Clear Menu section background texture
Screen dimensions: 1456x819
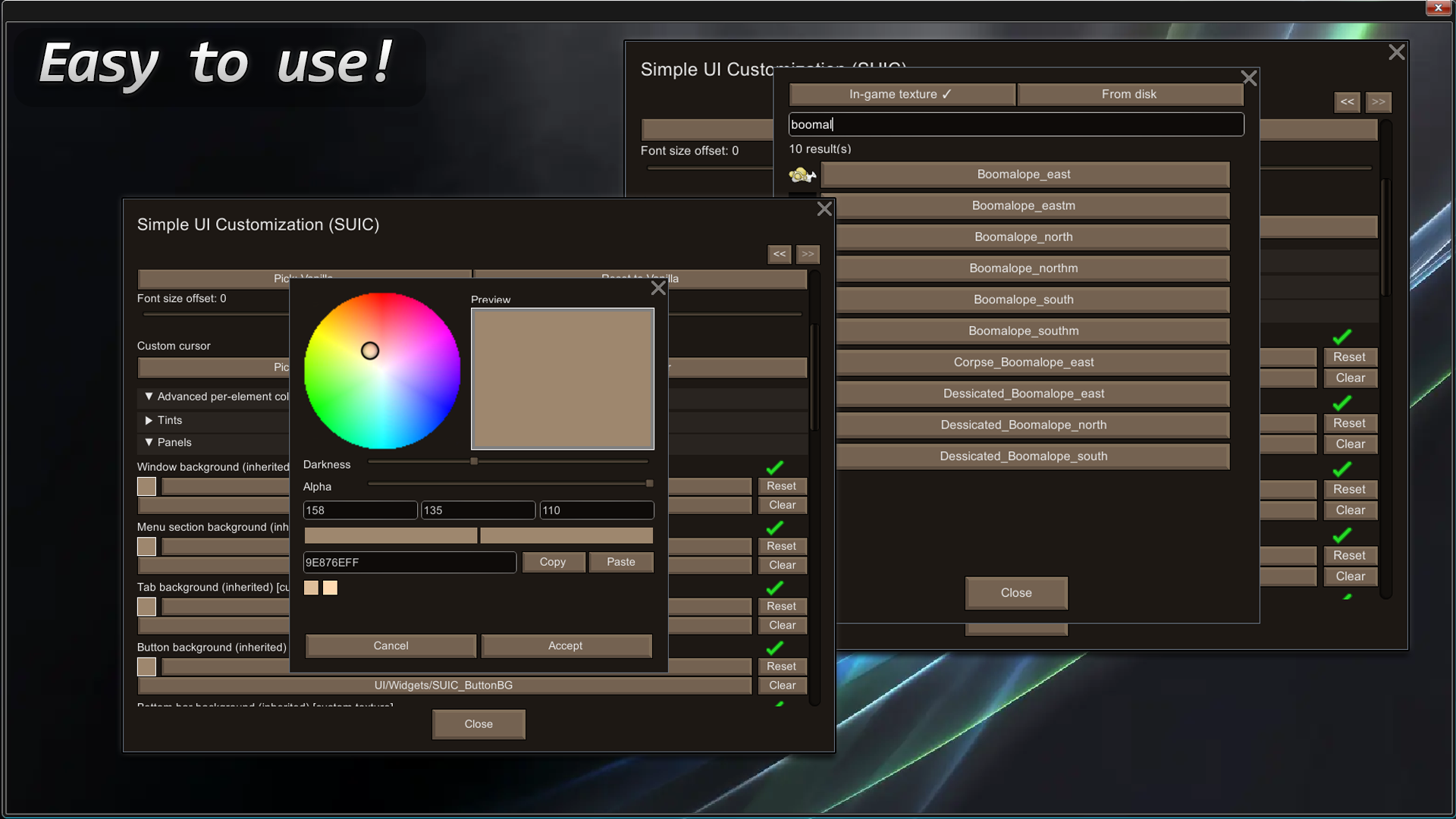pos(782,565)
